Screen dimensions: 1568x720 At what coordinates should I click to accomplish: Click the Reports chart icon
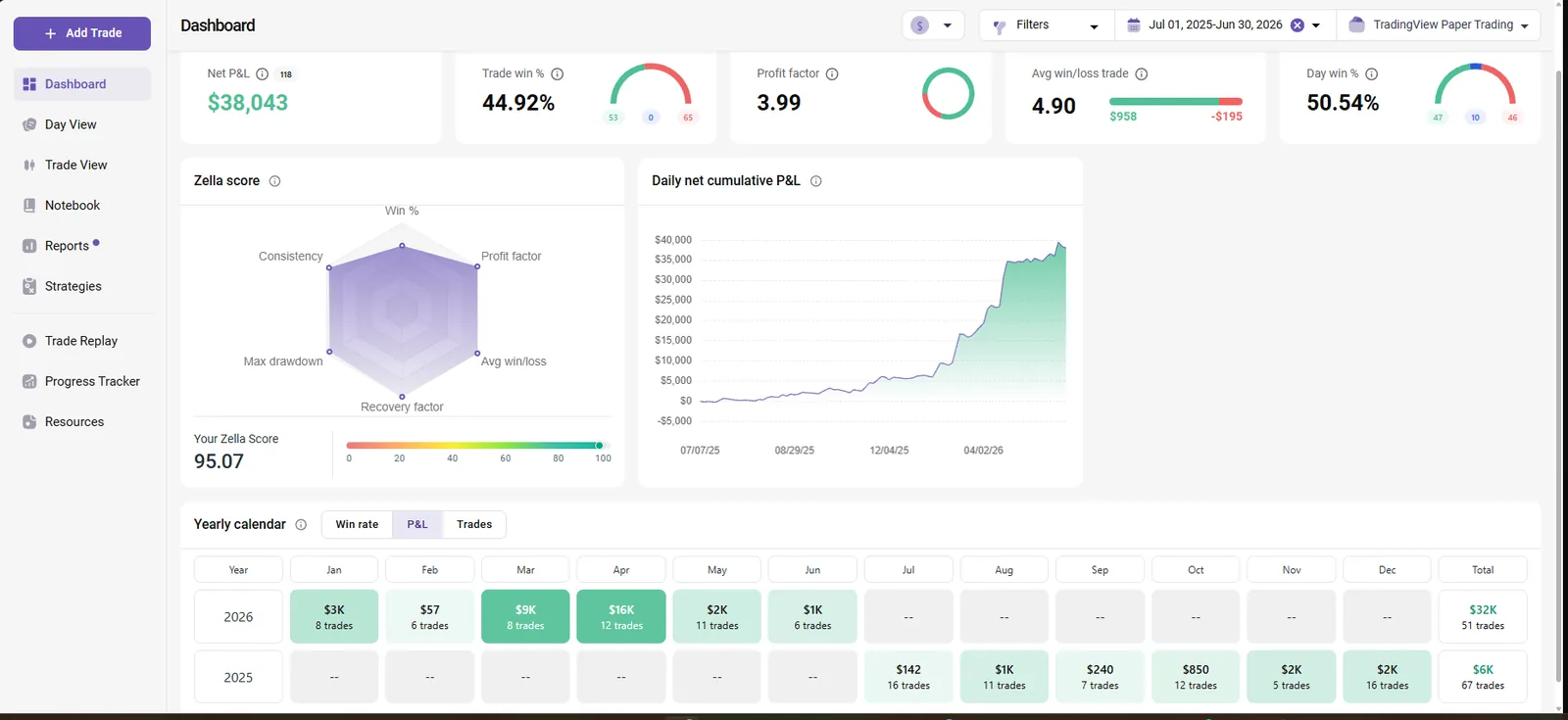[29, 246]
